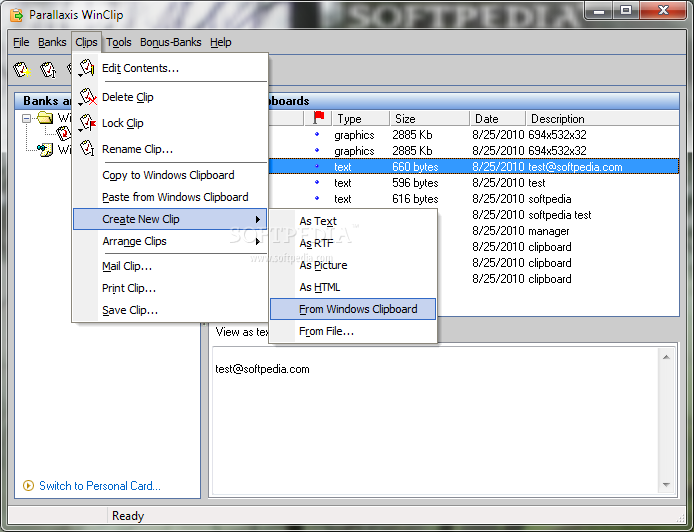The height and width of the screenshot is (532, 694).
Task: Open the Bonus-Banks menu
Action: 170,42
